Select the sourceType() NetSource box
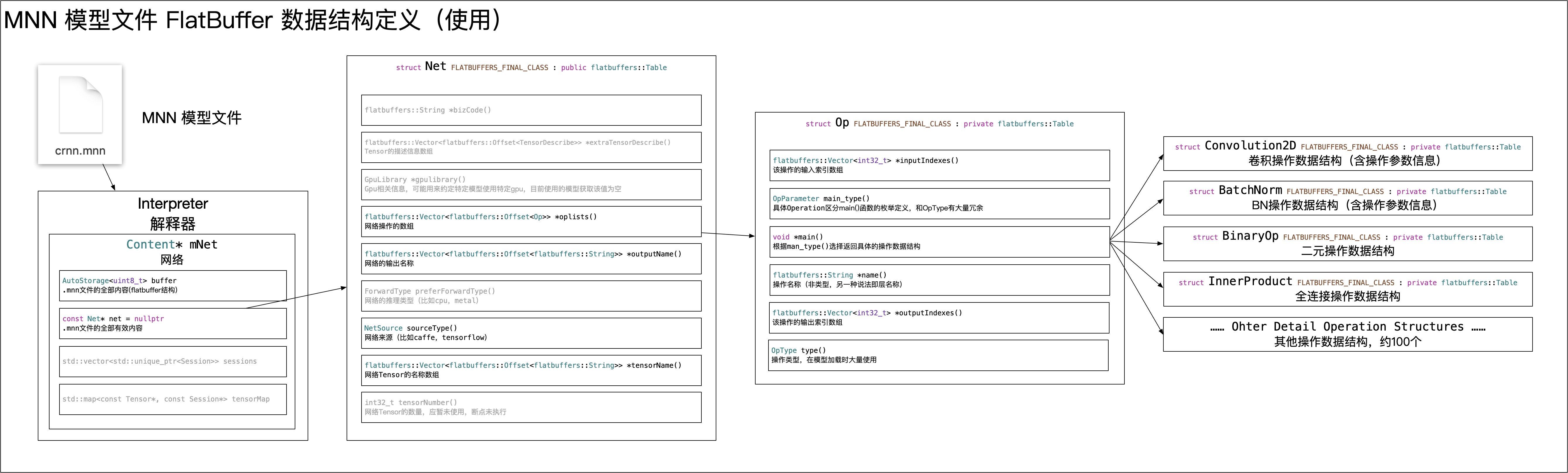 [x=531, y=333]
